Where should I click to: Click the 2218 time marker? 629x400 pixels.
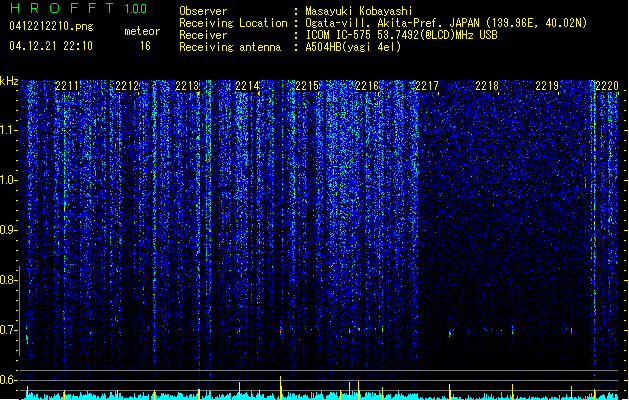point(487,86)
